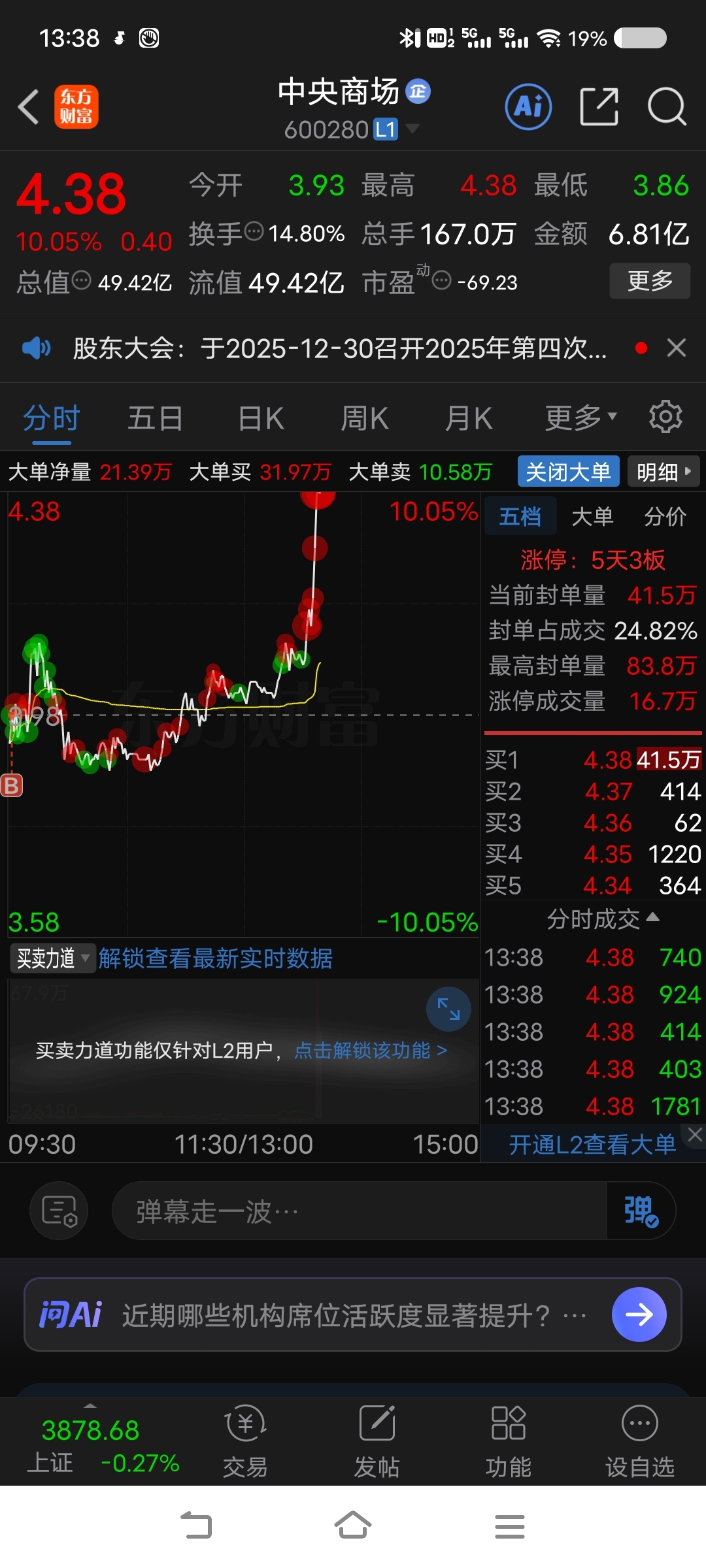Tap the share export icon
Viewport: 706px width, 1568px height.
coord(599,106)
